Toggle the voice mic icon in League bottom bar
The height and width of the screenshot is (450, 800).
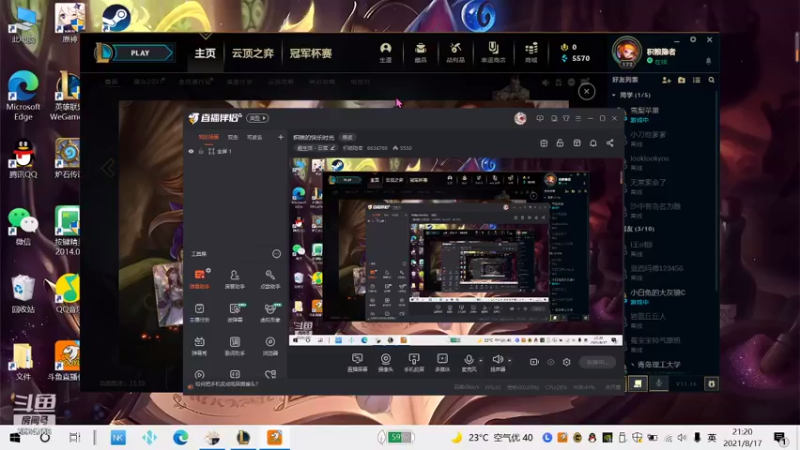tap(659, 384)
